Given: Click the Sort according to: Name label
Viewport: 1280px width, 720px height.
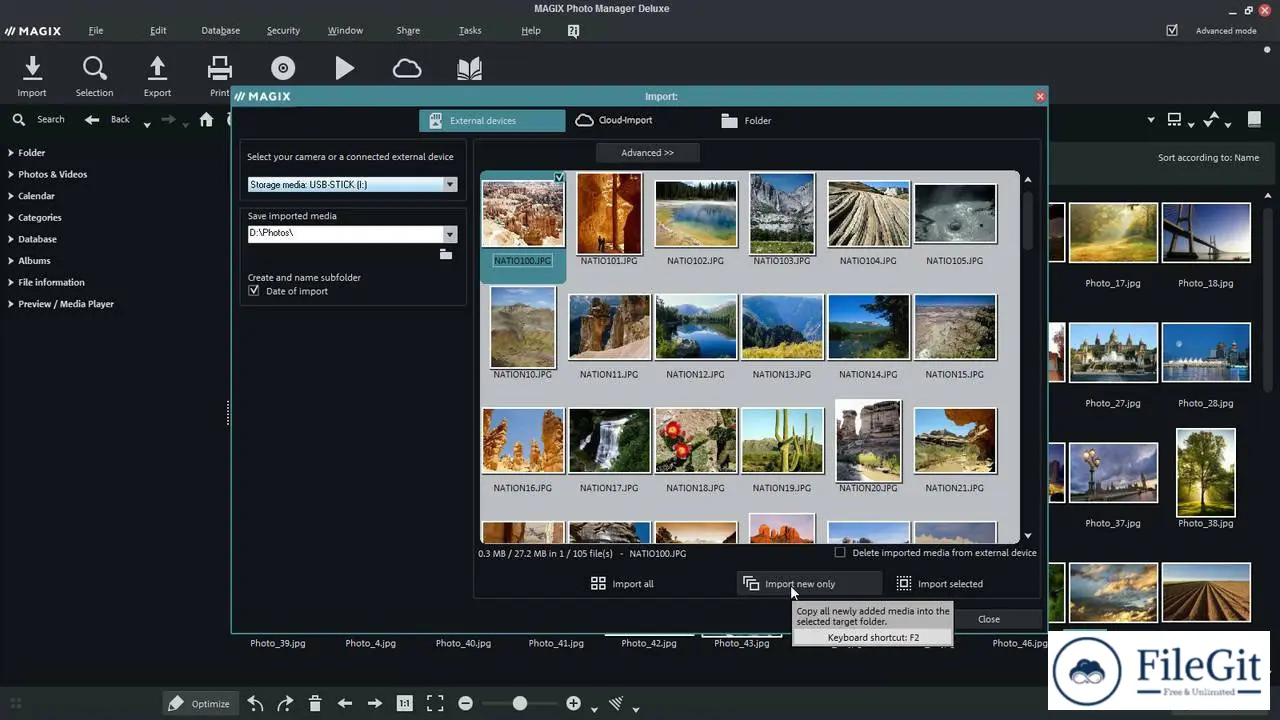Looking at the screenshot, I should pyautogui.click(x=1208, y=157).
